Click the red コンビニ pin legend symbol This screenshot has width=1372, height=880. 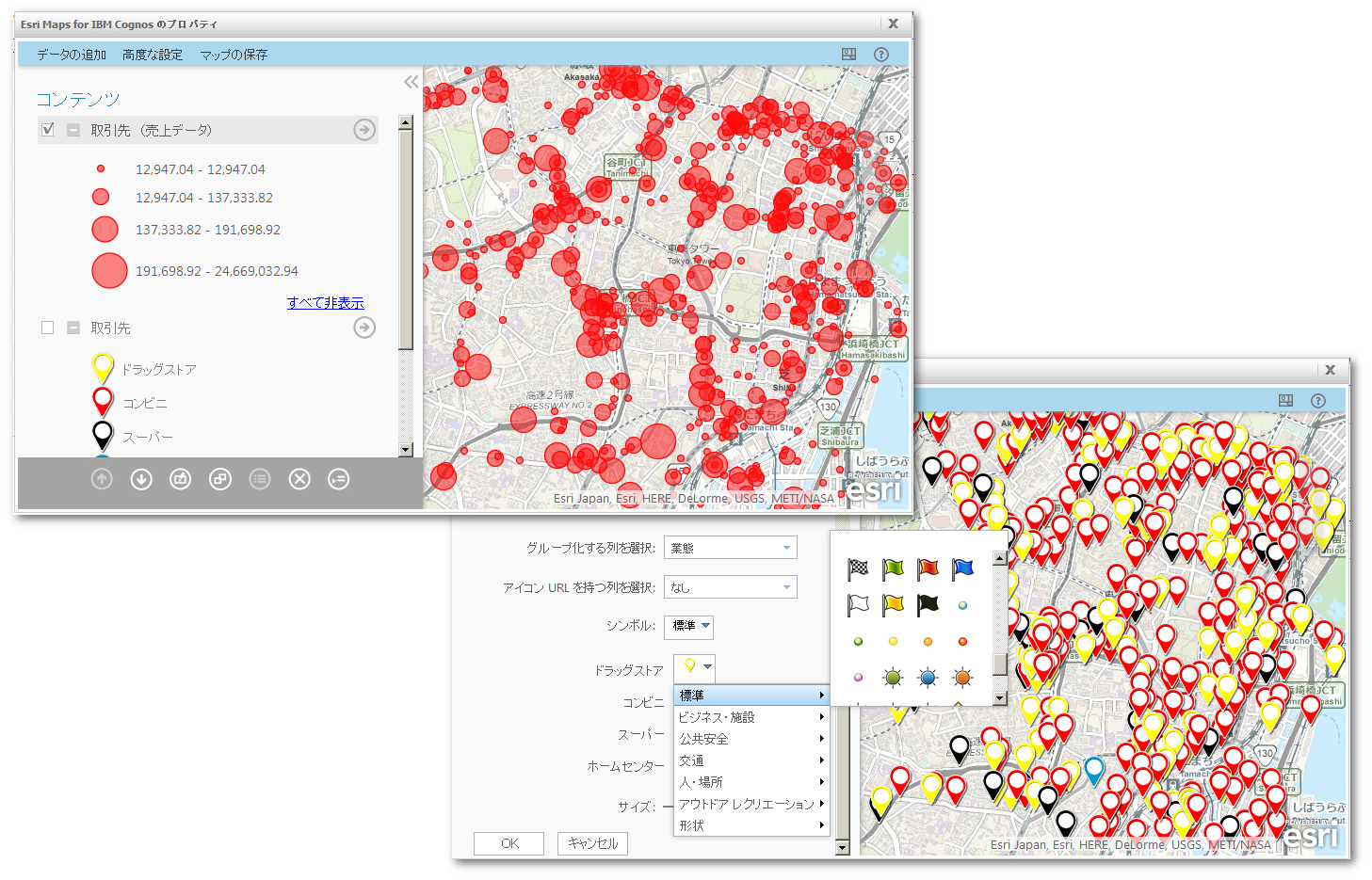pyautogui.click(x=103, y=402)
